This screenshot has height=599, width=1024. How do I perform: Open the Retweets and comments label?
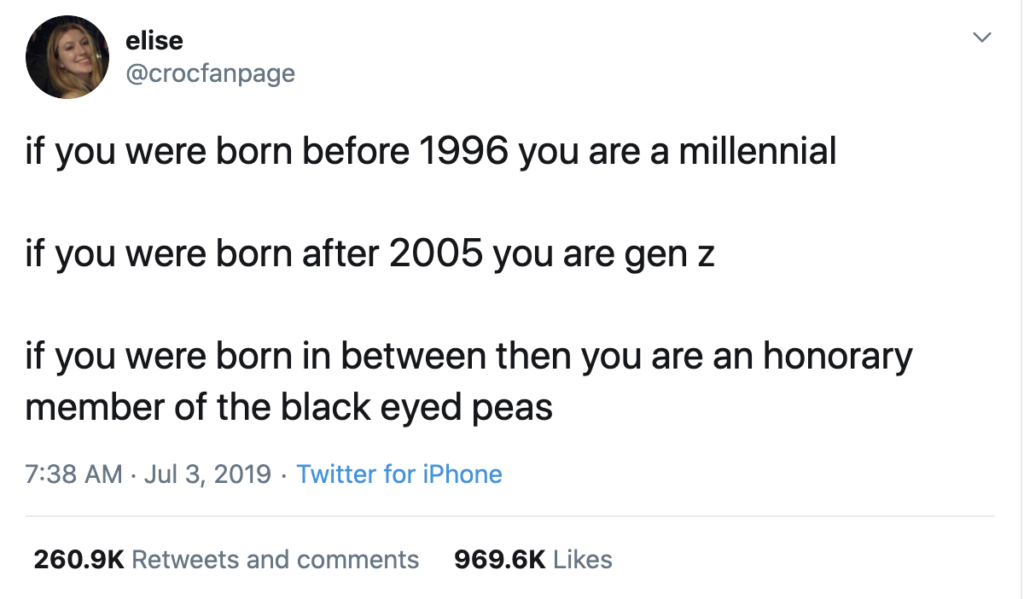pyautogui.click(x=275, y=560)
